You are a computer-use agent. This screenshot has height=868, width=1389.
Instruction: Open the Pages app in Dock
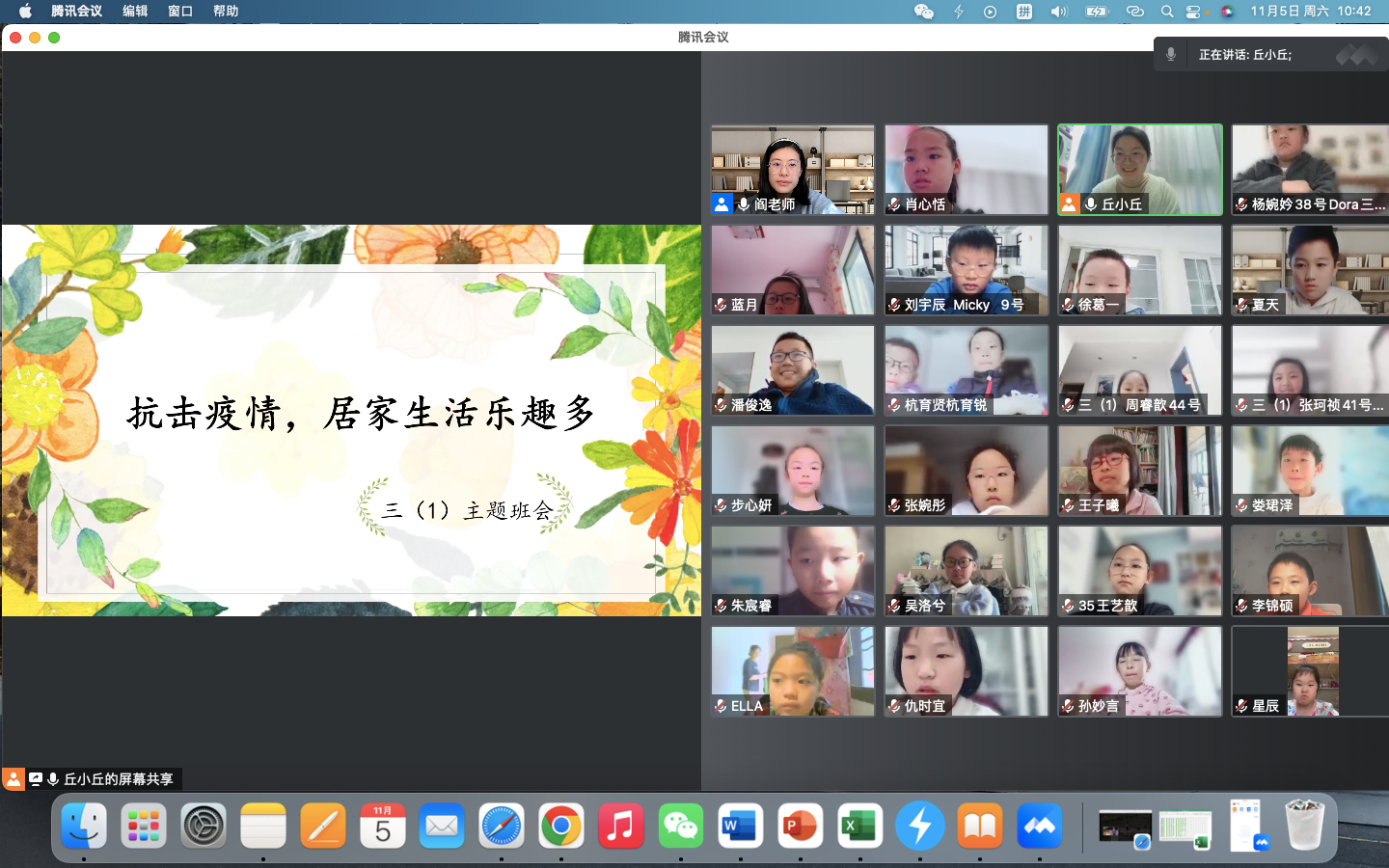tap(323, 827)
